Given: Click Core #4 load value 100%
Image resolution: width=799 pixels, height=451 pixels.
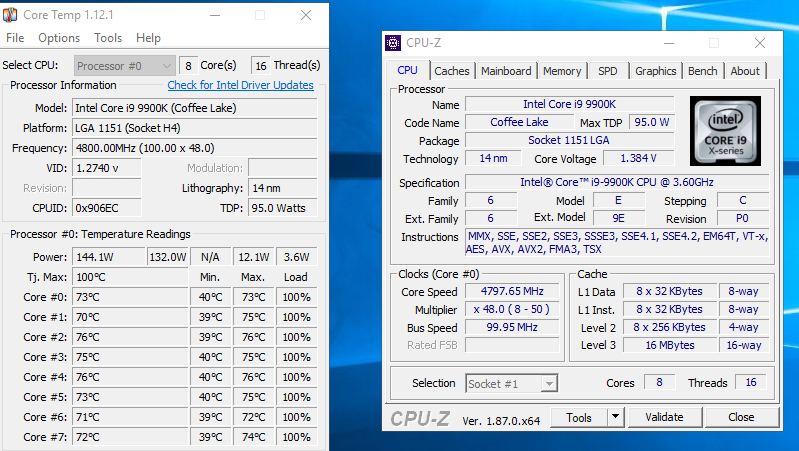Looking at the screenshot, I should click(297, 377).
